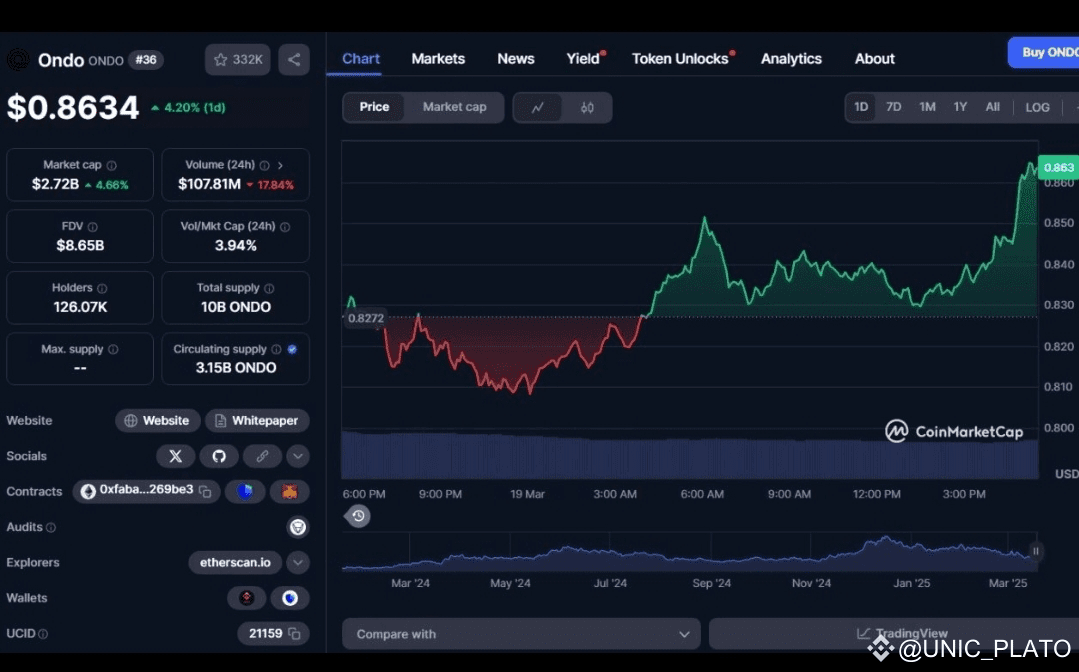This screenshot has height=672, width=1079.
Task: Copy the contract address 0xfaba...269be3
Action: [x=205, y=491]
